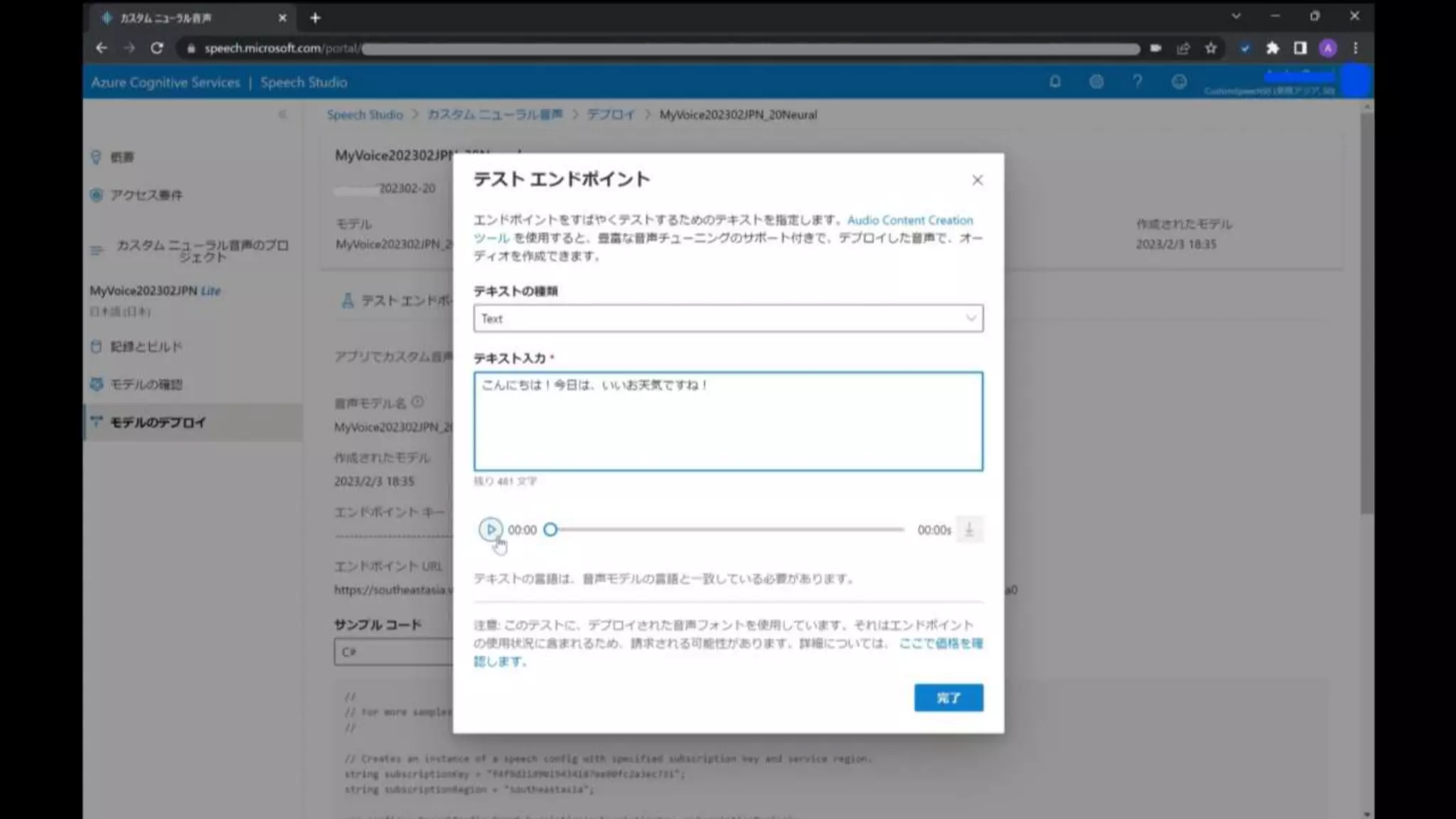Image resolution: width=1456 pixels, height=819 pixels.
Task: Open the browser extensions puzzle icon
Action: pyautogui.click(x=1272, y=48)
